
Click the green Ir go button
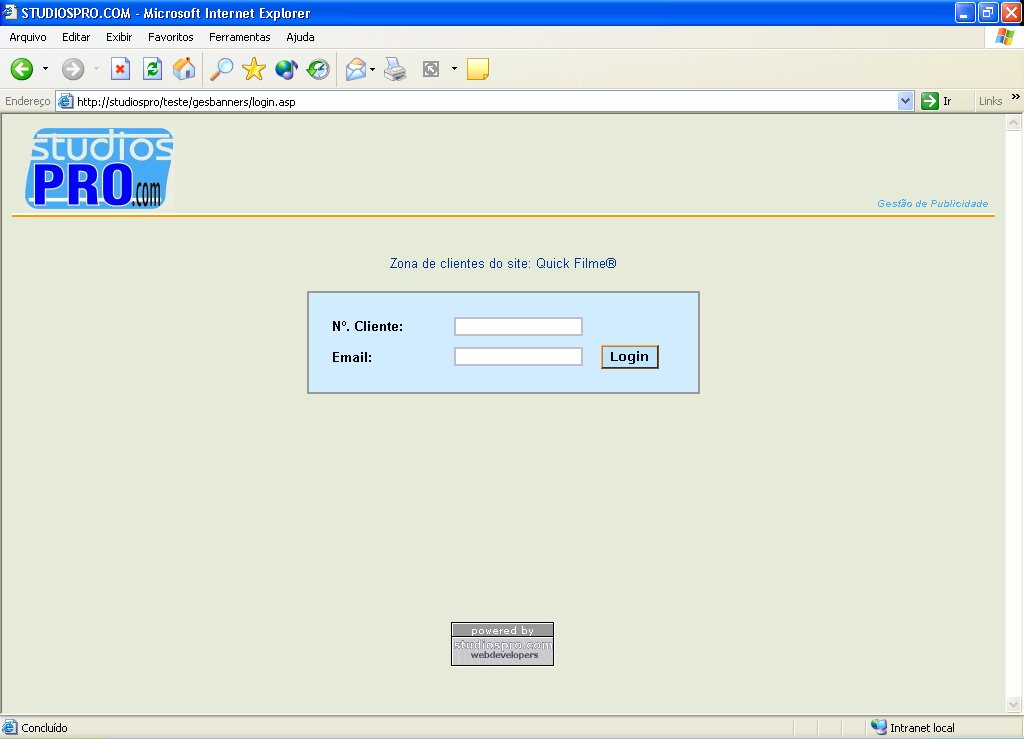point(936,101)
